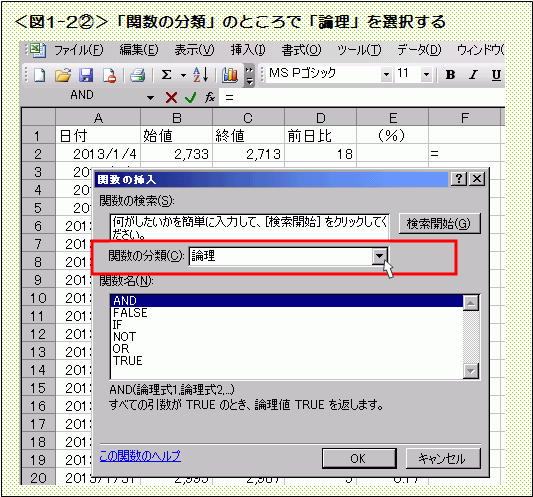The width and height of the screenshot is (533, 497).
Task: Open the この関数のヘルプ link
Action: click(140, 456)
